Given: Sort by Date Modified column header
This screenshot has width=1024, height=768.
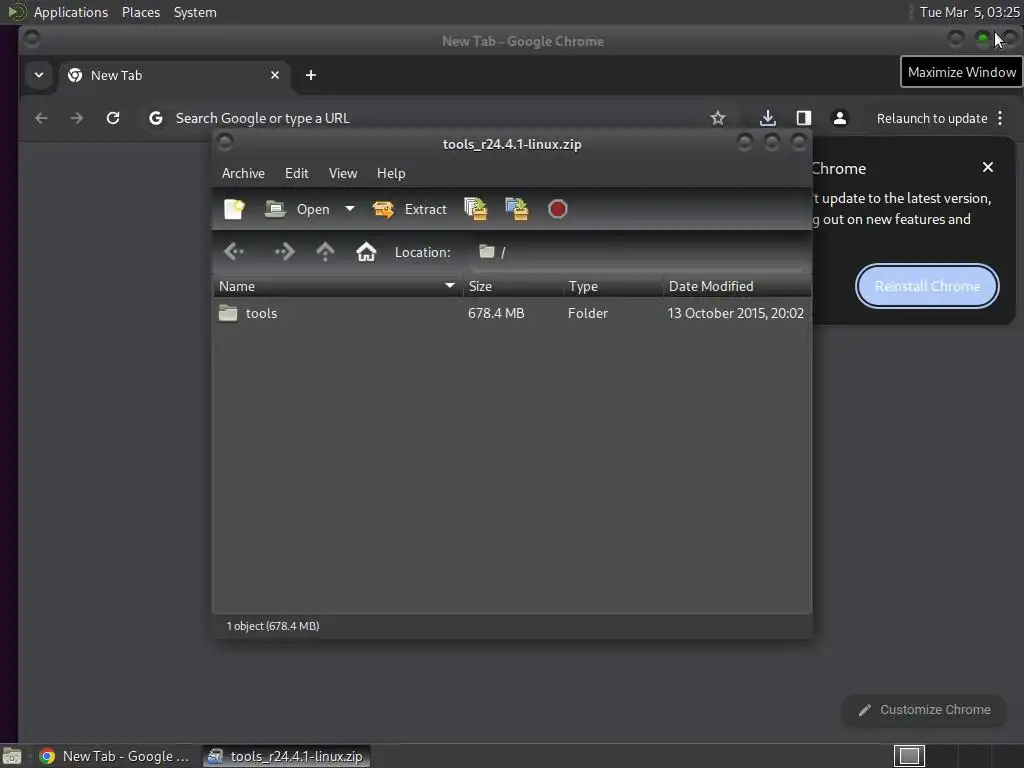Looking at the screenshot, I should [737, 286].
